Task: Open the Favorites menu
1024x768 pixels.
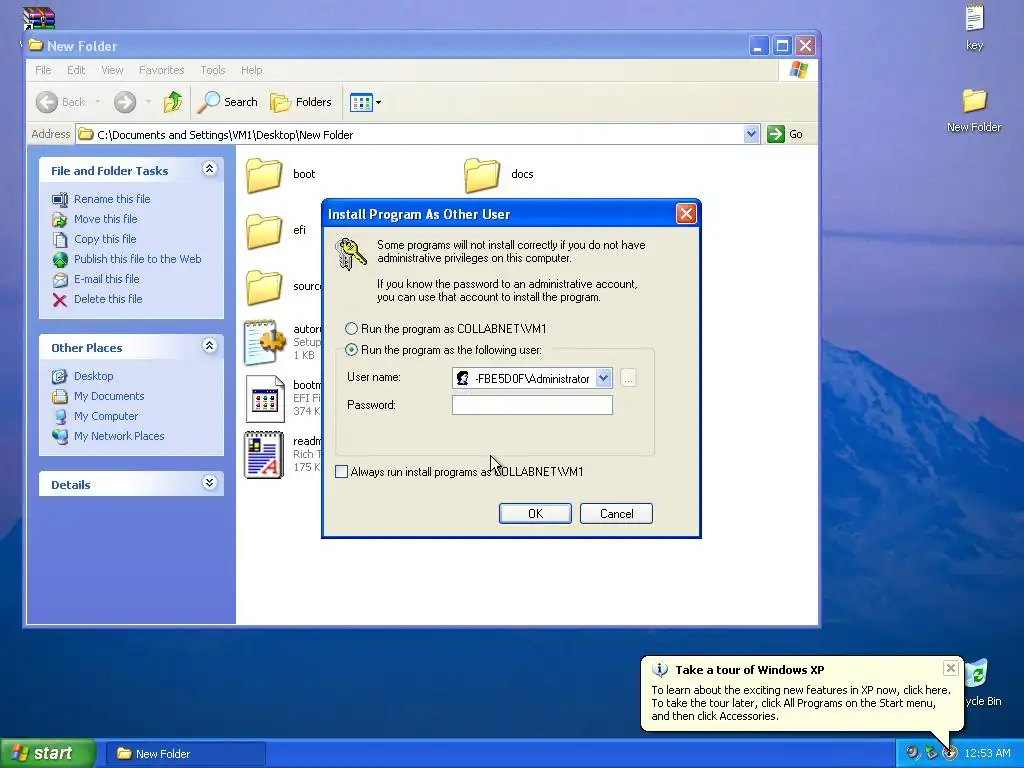Action: click(x=161, y=70)
